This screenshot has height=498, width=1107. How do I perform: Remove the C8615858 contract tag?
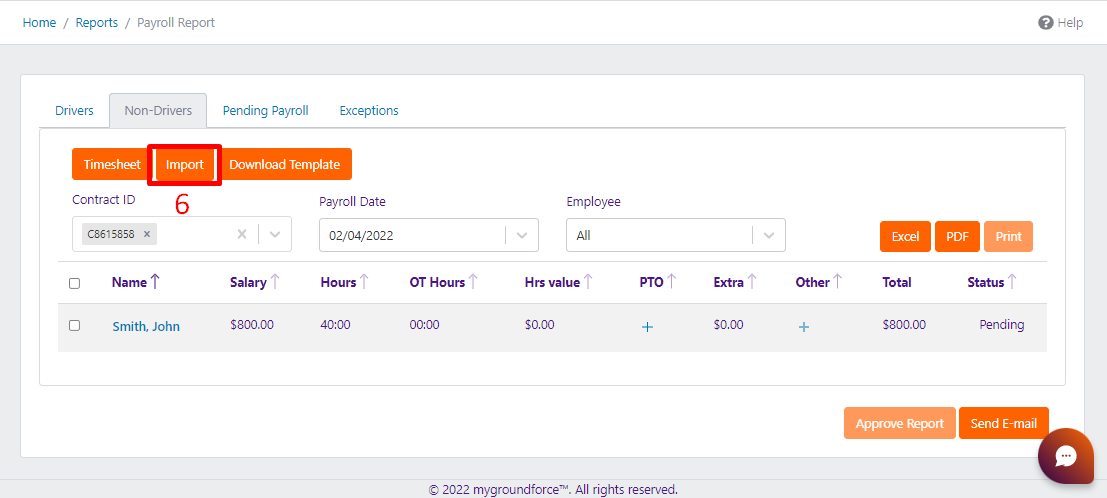pos(147,234)
